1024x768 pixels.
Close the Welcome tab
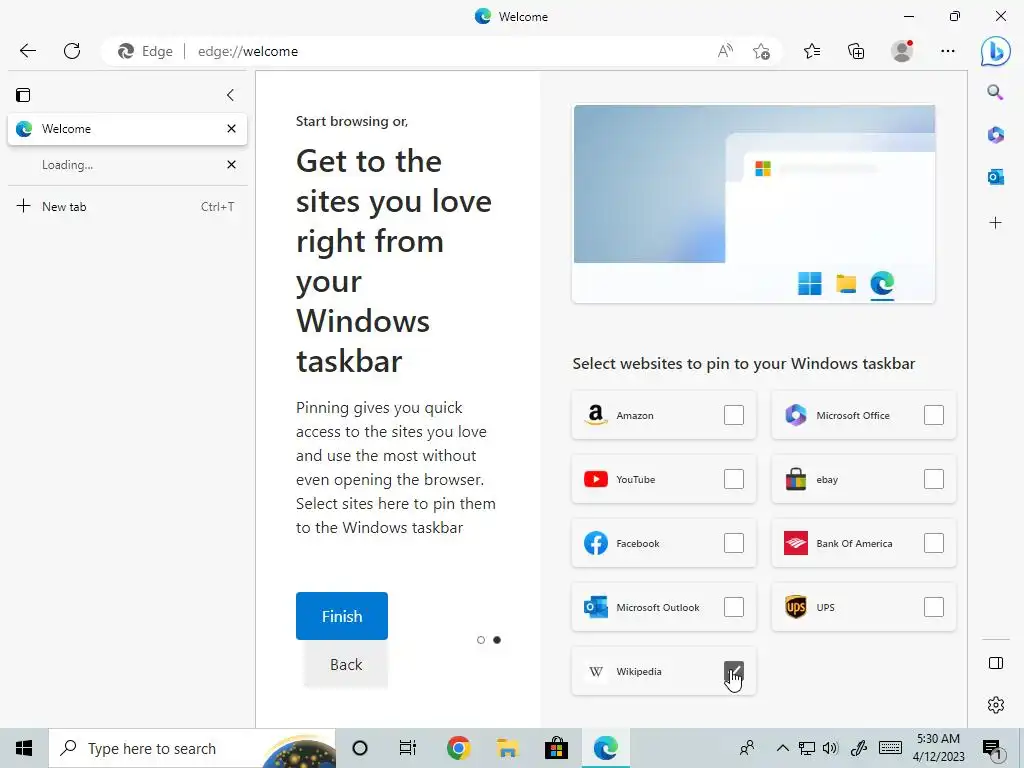coord(231,129)
